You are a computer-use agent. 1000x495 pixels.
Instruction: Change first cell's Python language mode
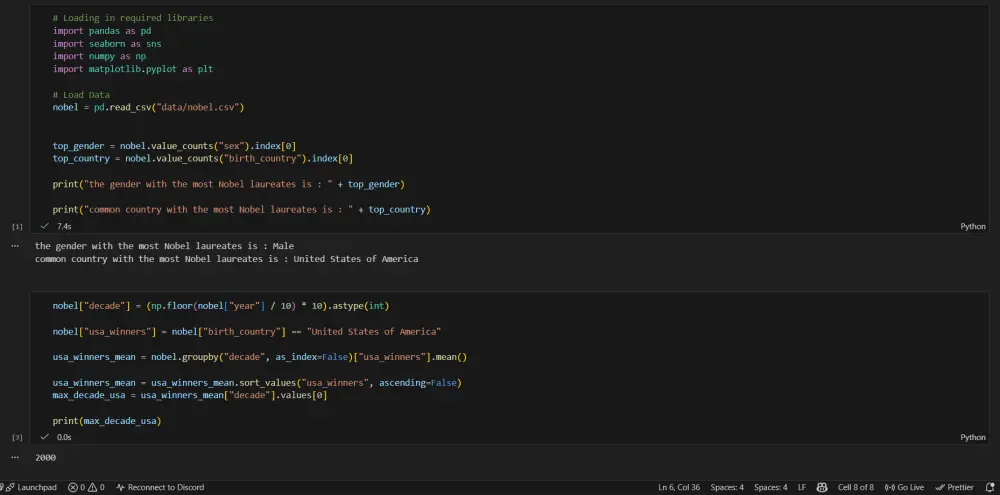pyautogui.click(x=973, y=226)
